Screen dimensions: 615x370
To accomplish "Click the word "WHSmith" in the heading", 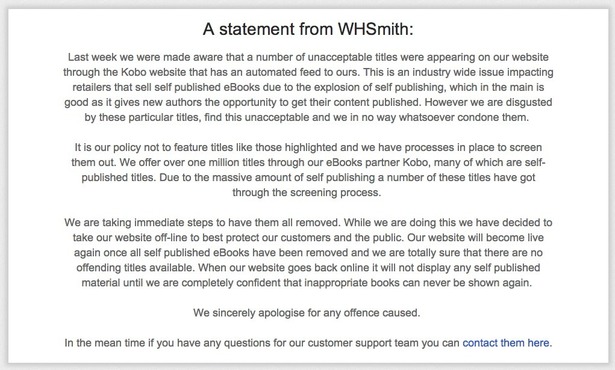I will pyautogui.click(x=374, y=29).
